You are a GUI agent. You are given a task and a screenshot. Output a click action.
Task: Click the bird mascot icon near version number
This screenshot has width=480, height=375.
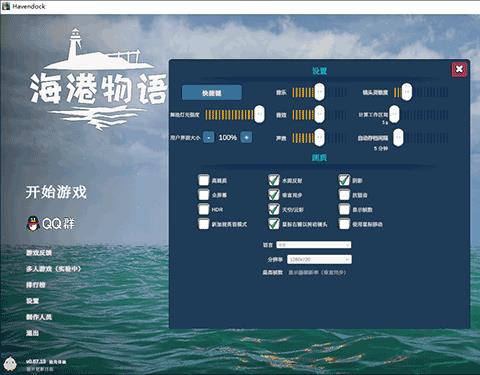coord(11,364)
